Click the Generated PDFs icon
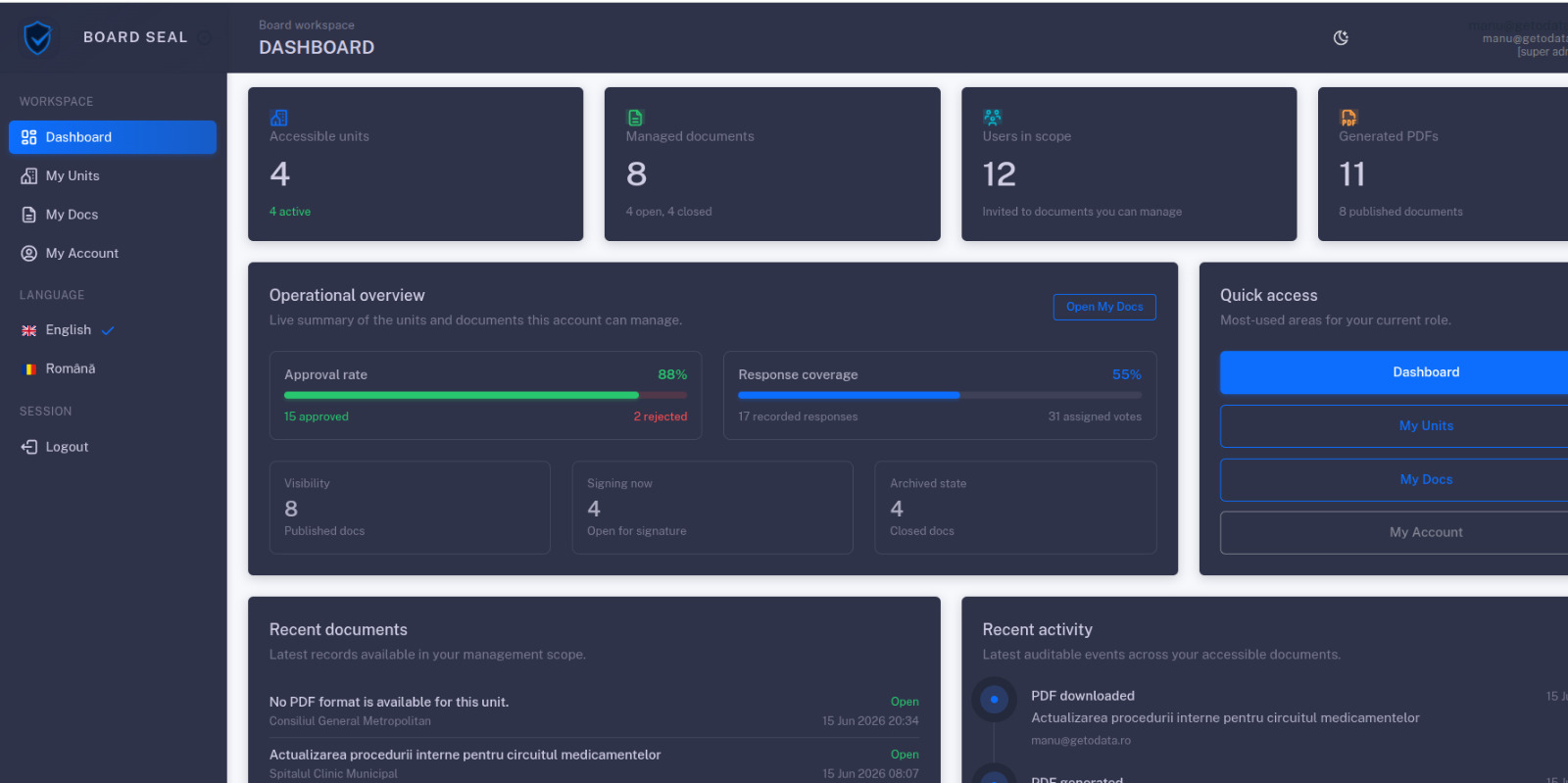Screen dimensions: 1568x783 tap(1348, 118)
